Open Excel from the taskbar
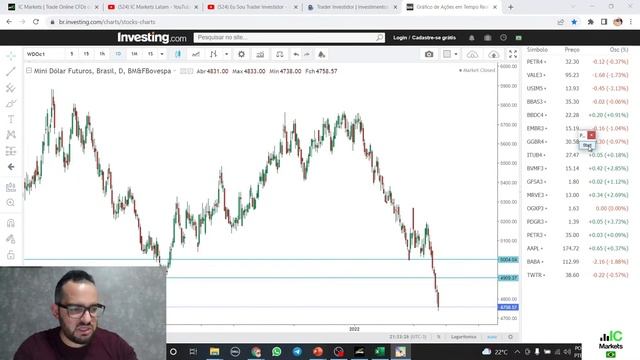Viewport: 640px width, 360px height. [380, 351]
